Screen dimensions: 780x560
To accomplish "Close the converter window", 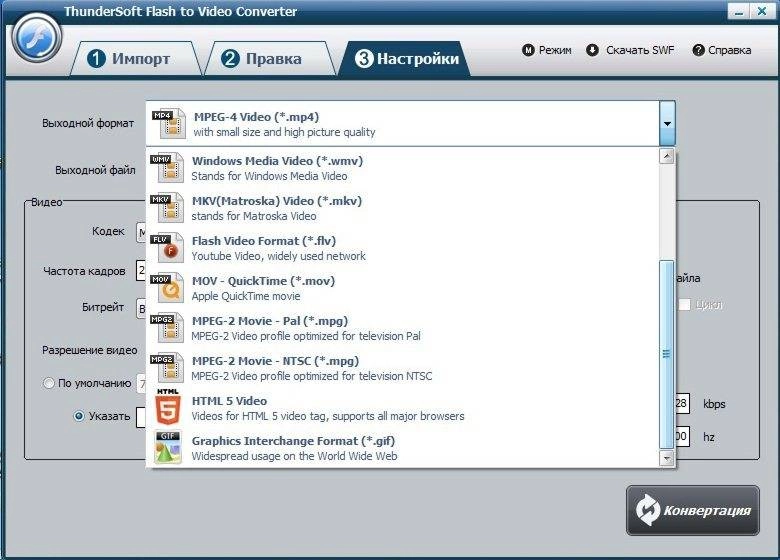I will 762,11.
